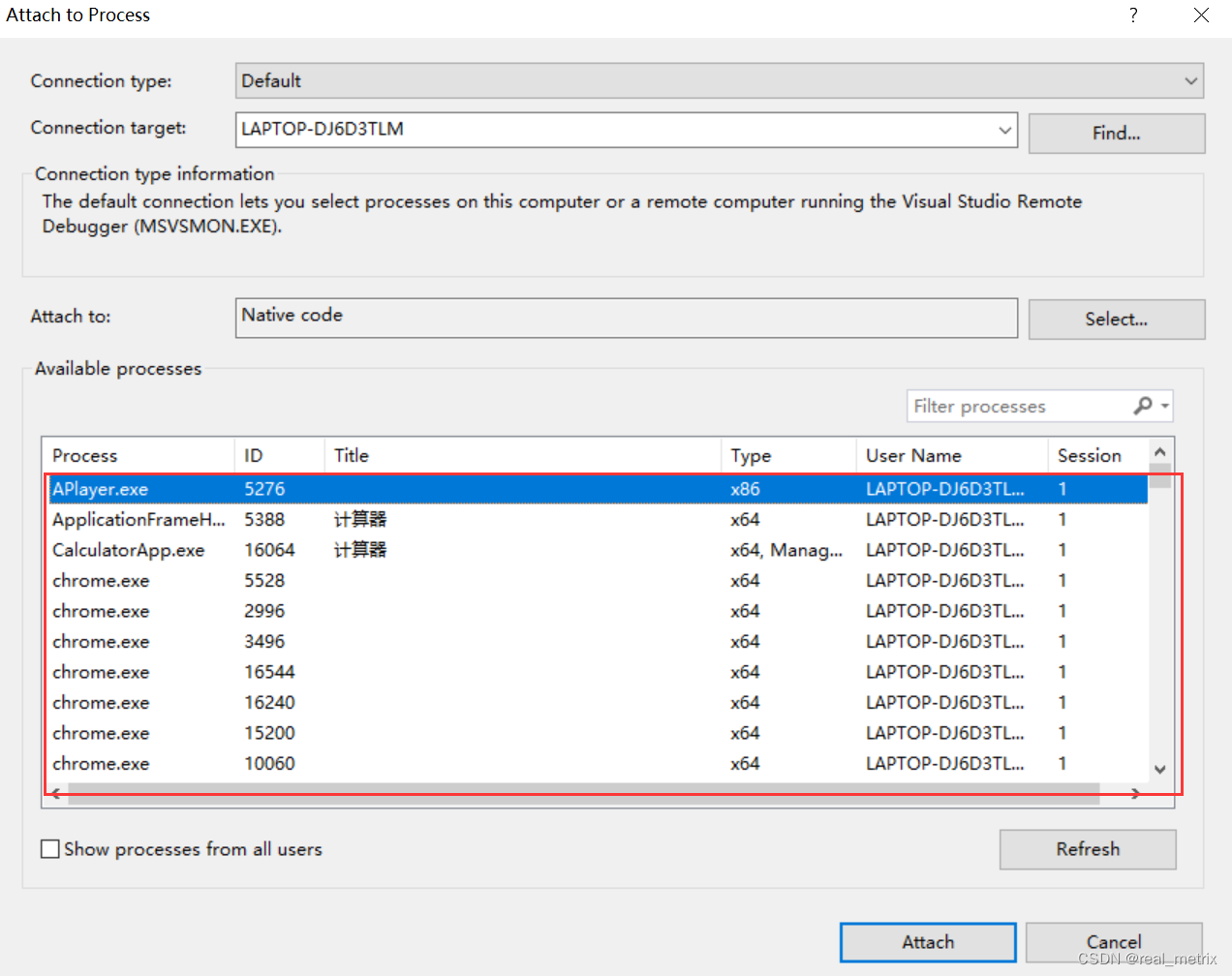Screen dimensions: 1232x976
Task: Sort by the ID column header
Action: (x=279, y=456)
